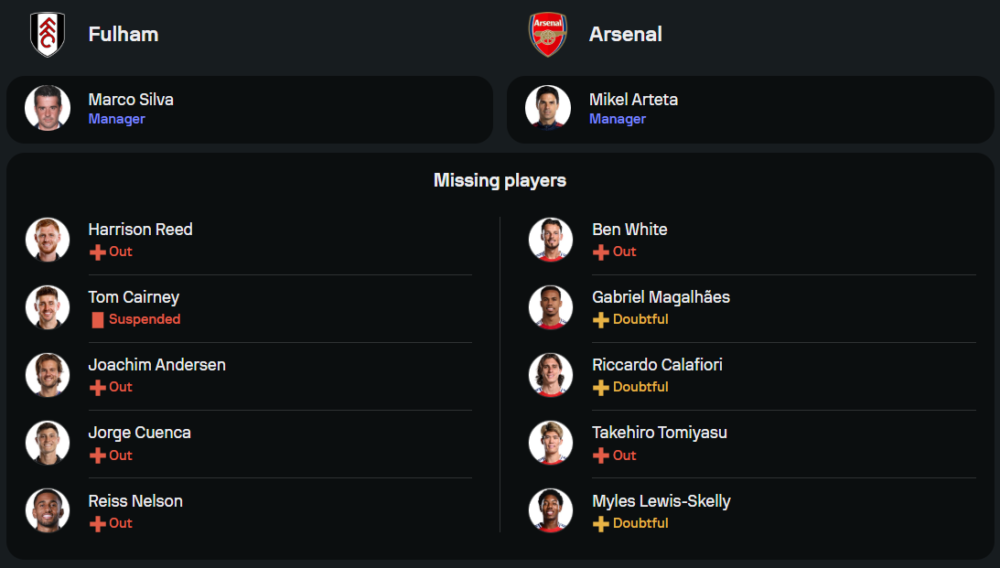Select the Joachim Andersen player name
This screenshot has width=1000, height=568.
[157, 365]
